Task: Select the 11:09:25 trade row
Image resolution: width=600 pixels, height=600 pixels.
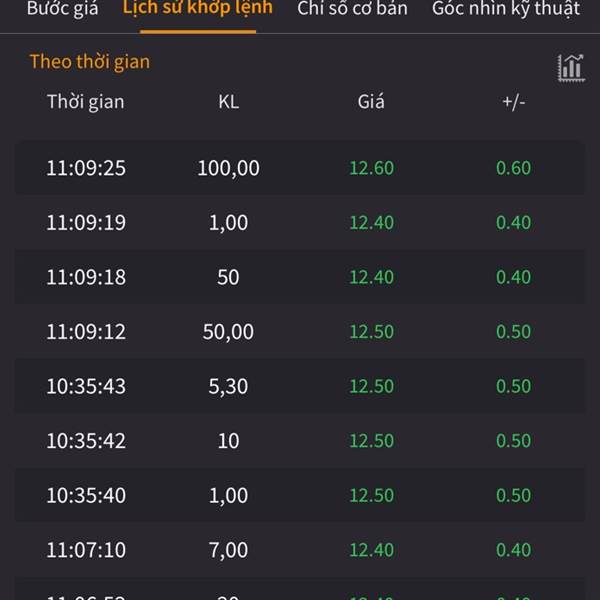Action: pyautogui.click(x=300, y=168)
